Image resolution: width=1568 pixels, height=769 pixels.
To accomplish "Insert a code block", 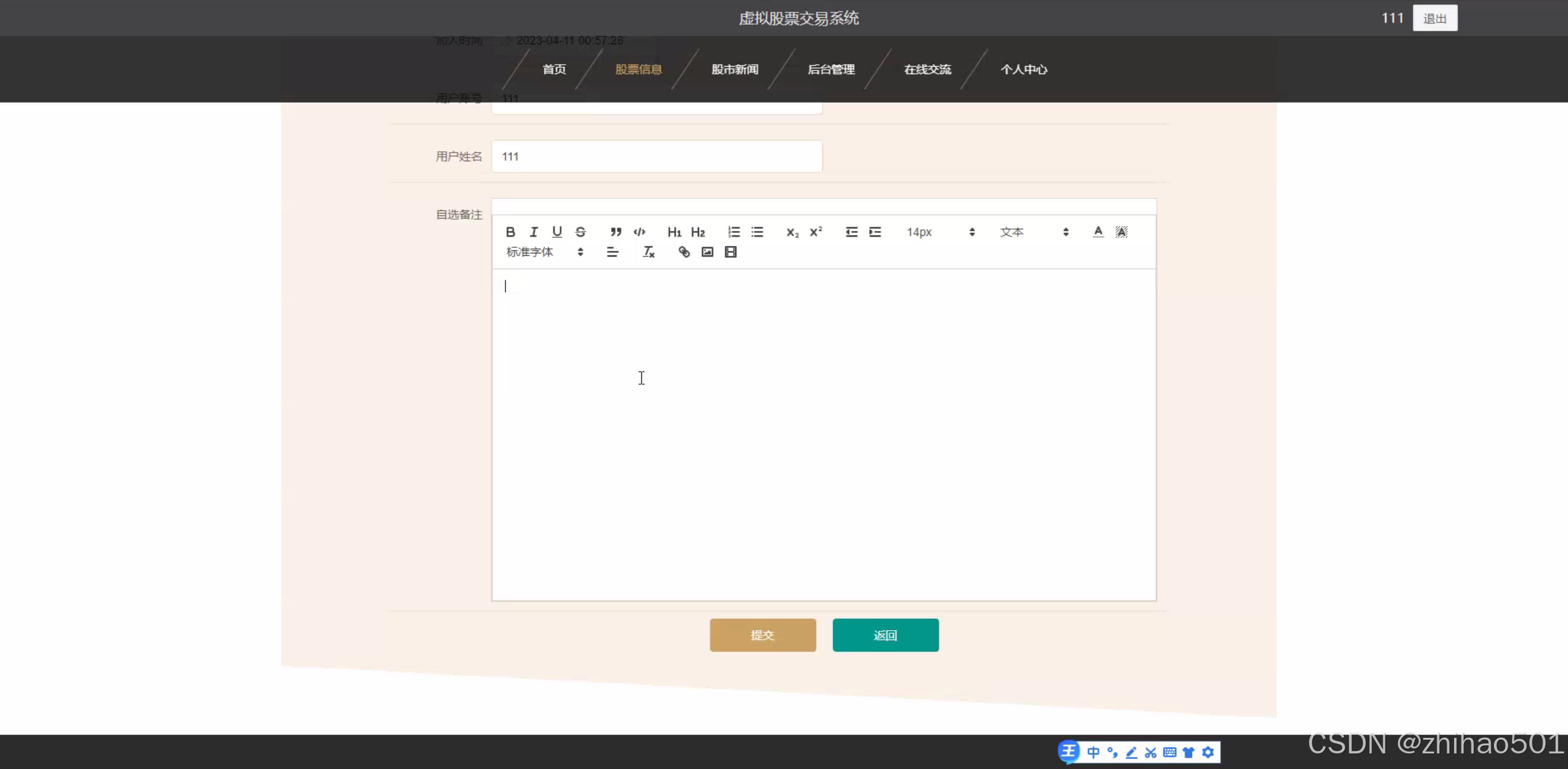I will pyautogui.click(x=639, y=232).
